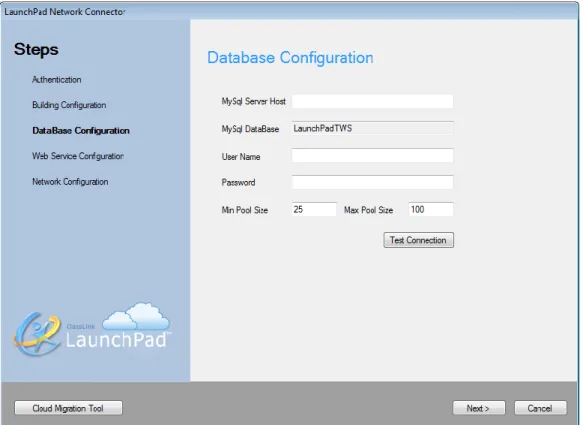Click the Cancel button
The image size is (583, 425).
point(540,408)
